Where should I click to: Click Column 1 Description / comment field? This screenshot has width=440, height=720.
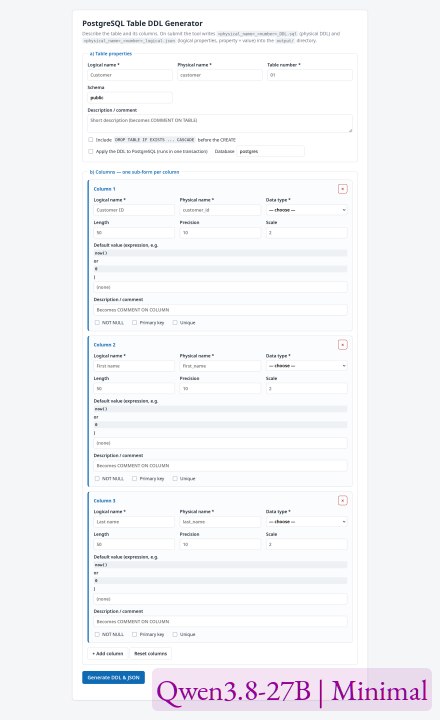pos(220,310)
